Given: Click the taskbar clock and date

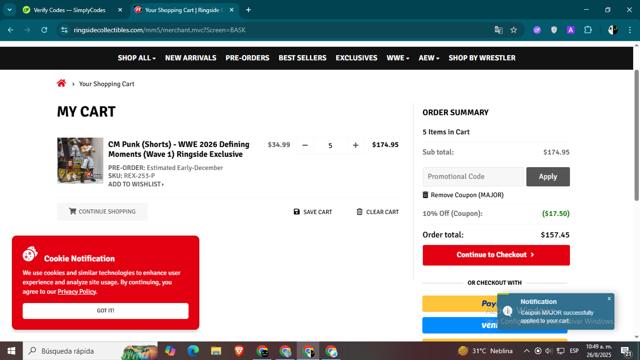Looking at the screenshot, I should [599, 351].
